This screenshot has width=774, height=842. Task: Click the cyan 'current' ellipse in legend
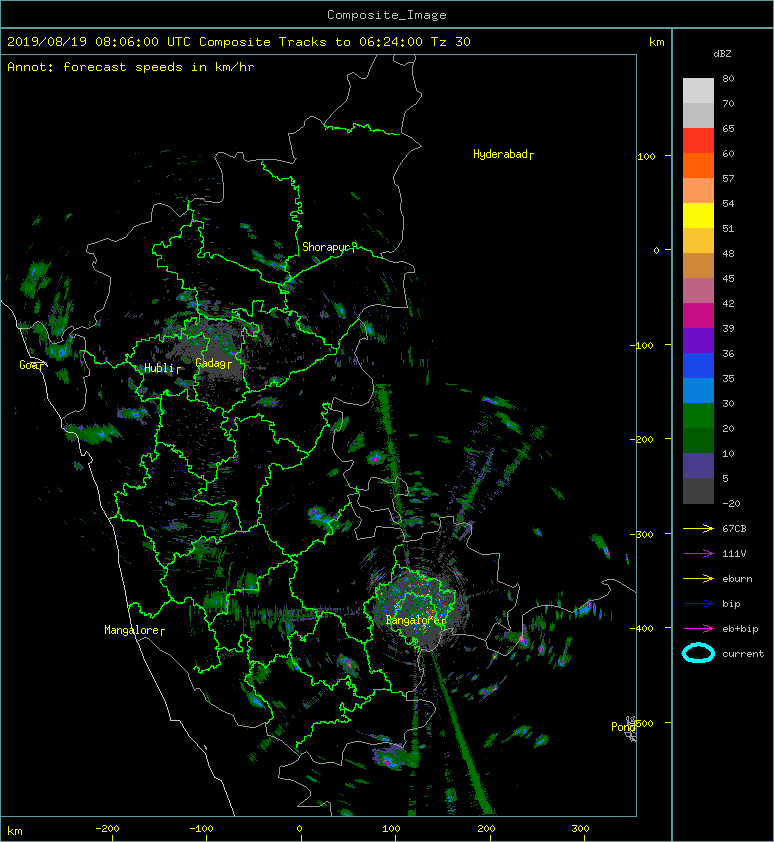pos(698,653)
